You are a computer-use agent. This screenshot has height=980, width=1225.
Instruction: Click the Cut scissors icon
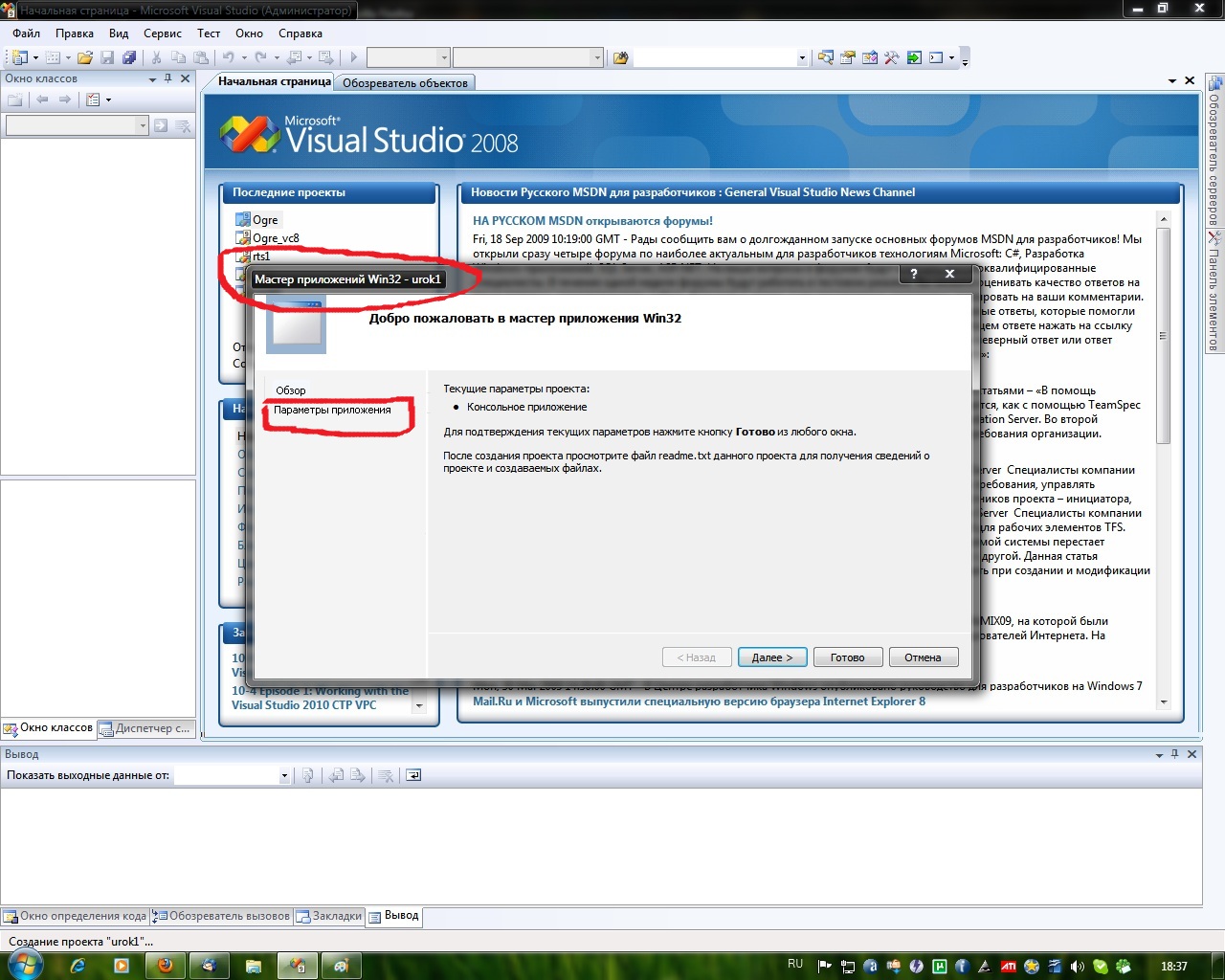tap(156, 57)
